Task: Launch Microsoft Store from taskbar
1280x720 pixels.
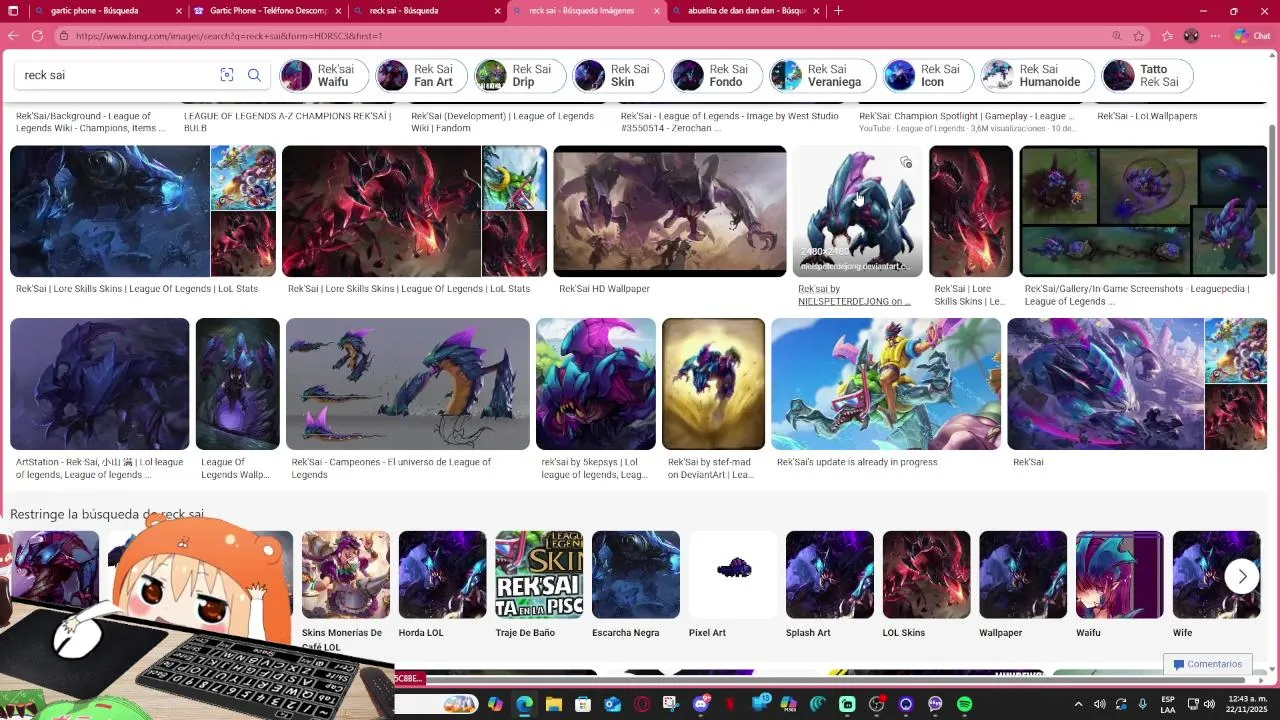Action: pyautogui.click(x=583, y=704)
